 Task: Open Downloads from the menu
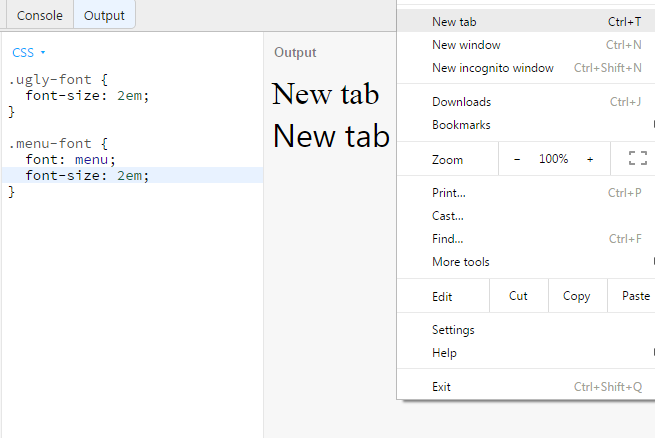click(x=526, y=102)
